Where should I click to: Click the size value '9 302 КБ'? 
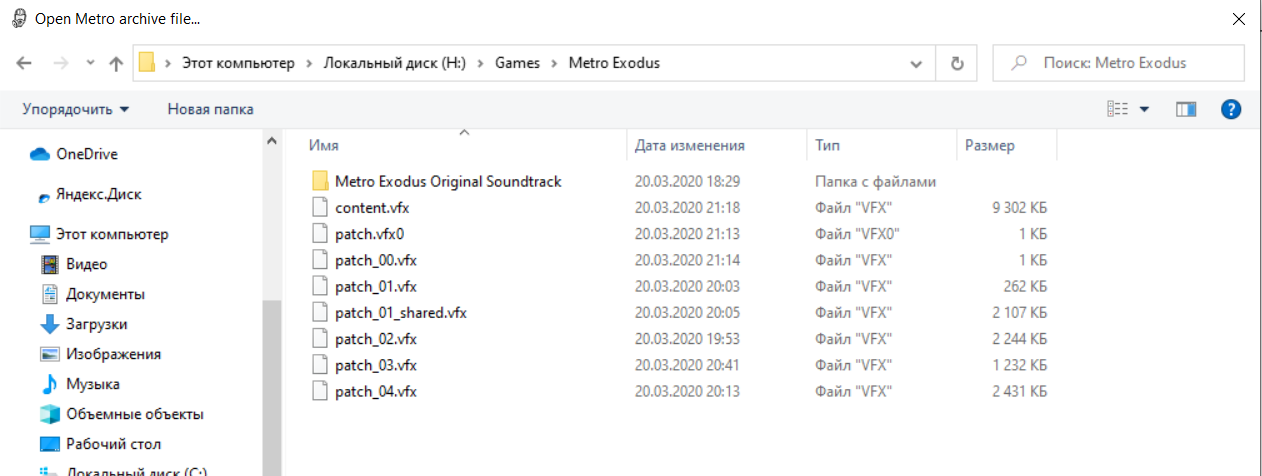(x=1019, y=207)
